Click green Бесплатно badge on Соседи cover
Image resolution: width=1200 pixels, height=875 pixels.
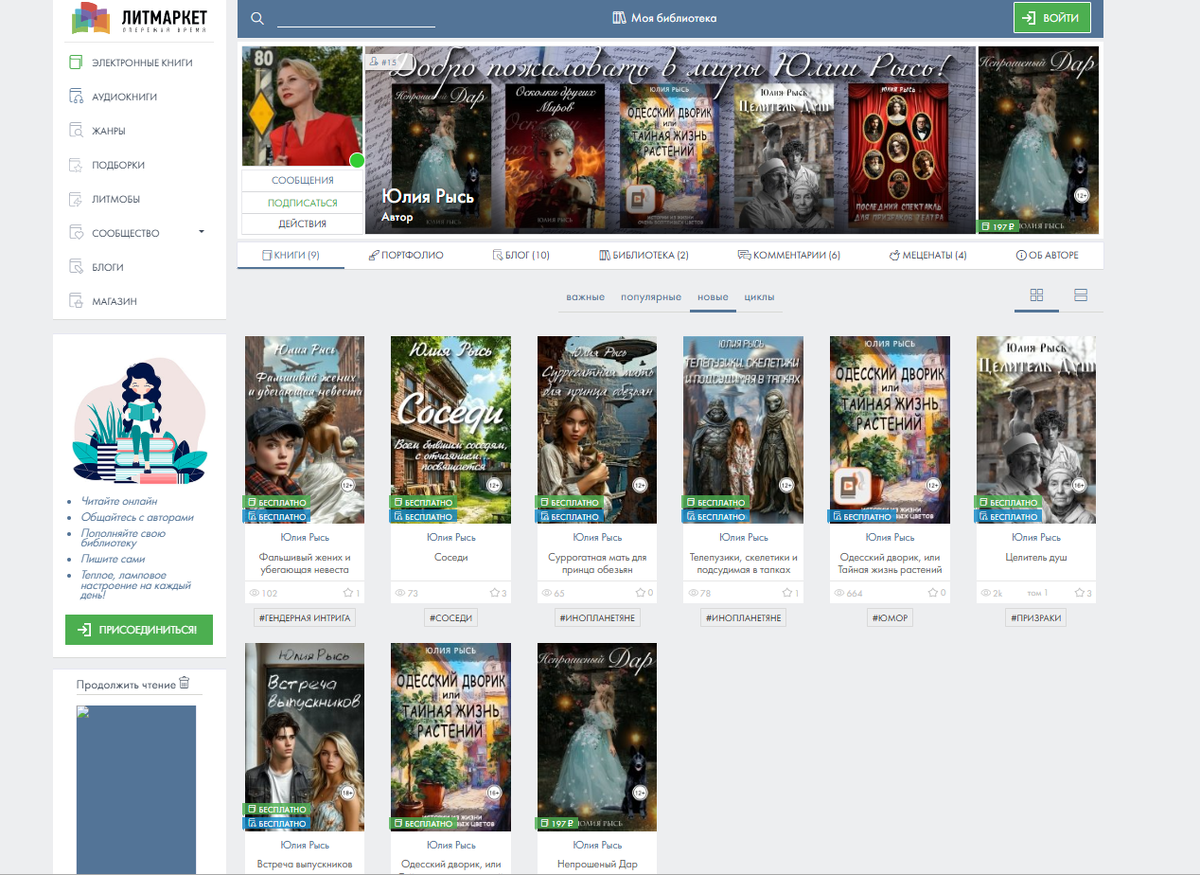click(423, 502)
